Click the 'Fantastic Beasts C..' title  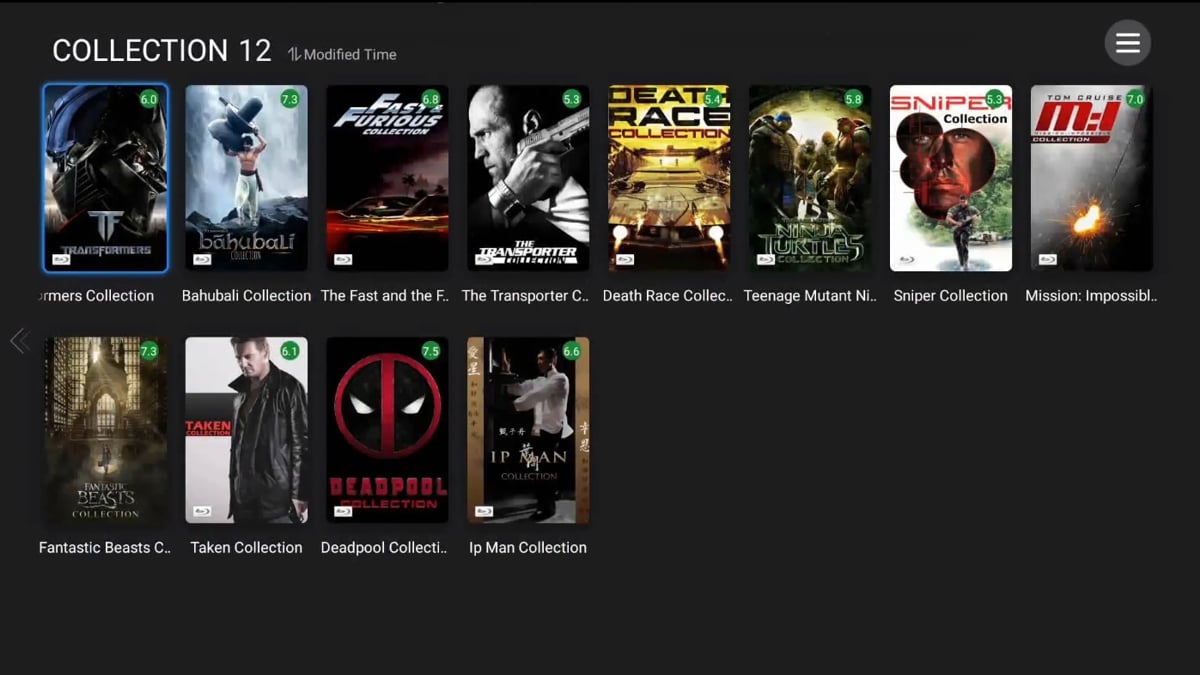(x=105, y=547)
